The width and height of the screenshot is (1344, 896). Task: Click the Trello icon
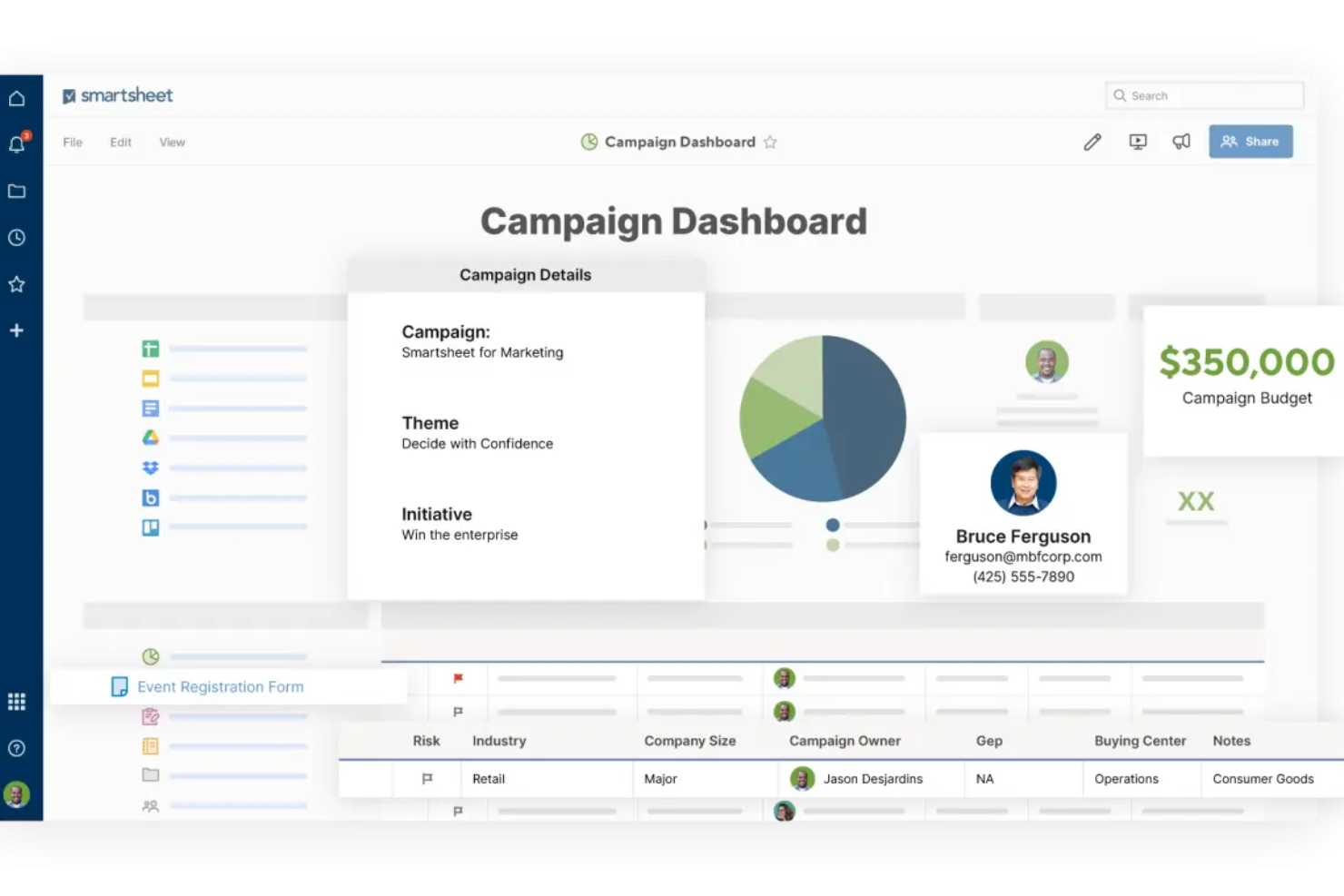pos(151,527)
